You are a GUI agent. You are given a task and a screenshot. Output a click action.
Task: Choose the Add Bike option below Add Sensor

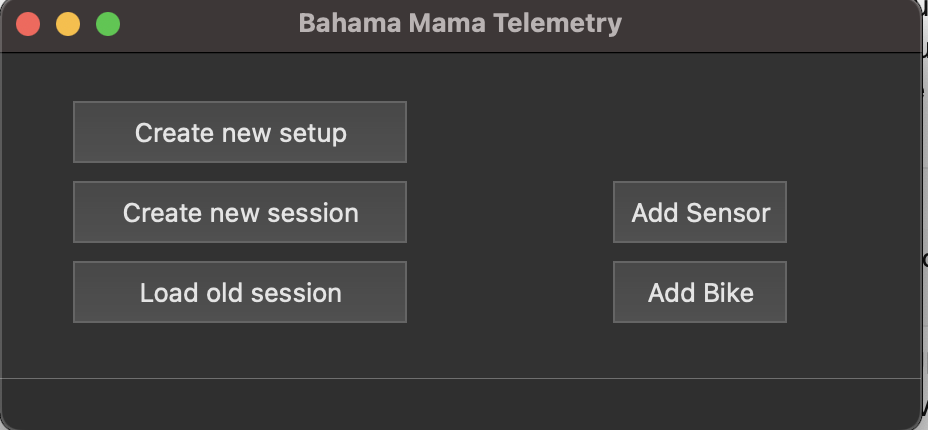(700, 293)
